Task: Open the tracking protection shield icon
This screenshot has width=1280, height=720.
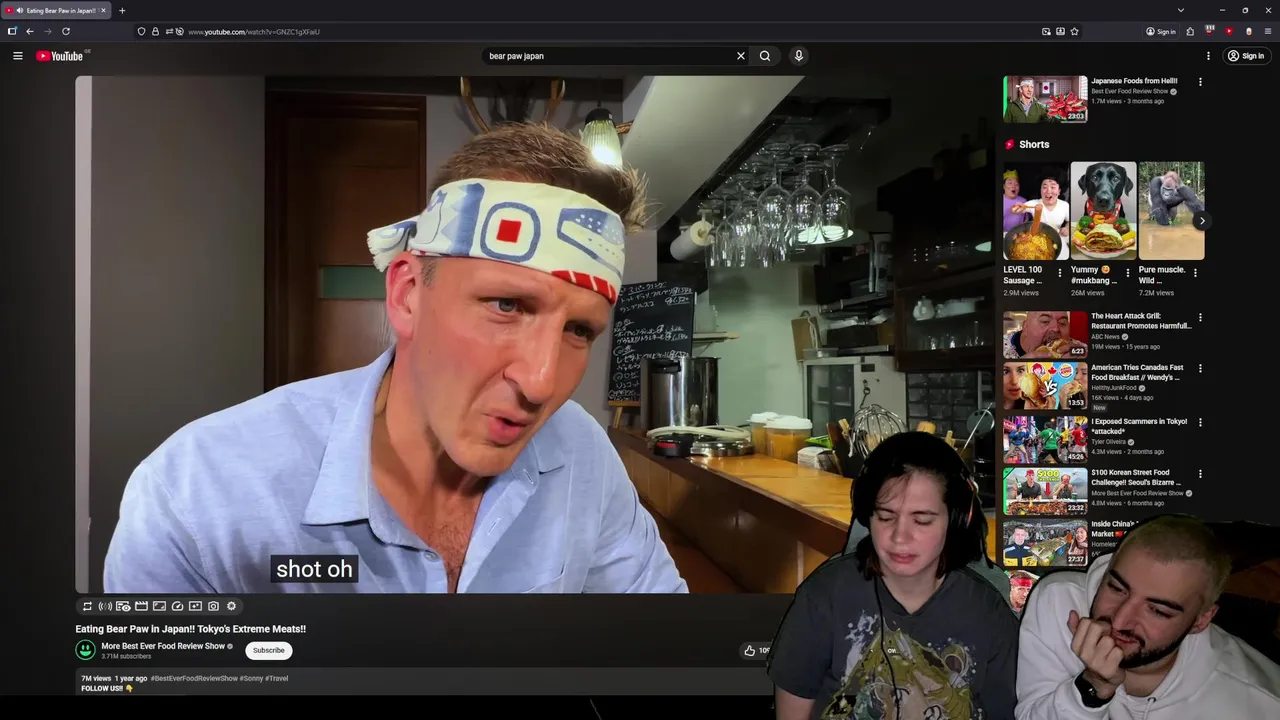Action: click(x=141, y=31)
